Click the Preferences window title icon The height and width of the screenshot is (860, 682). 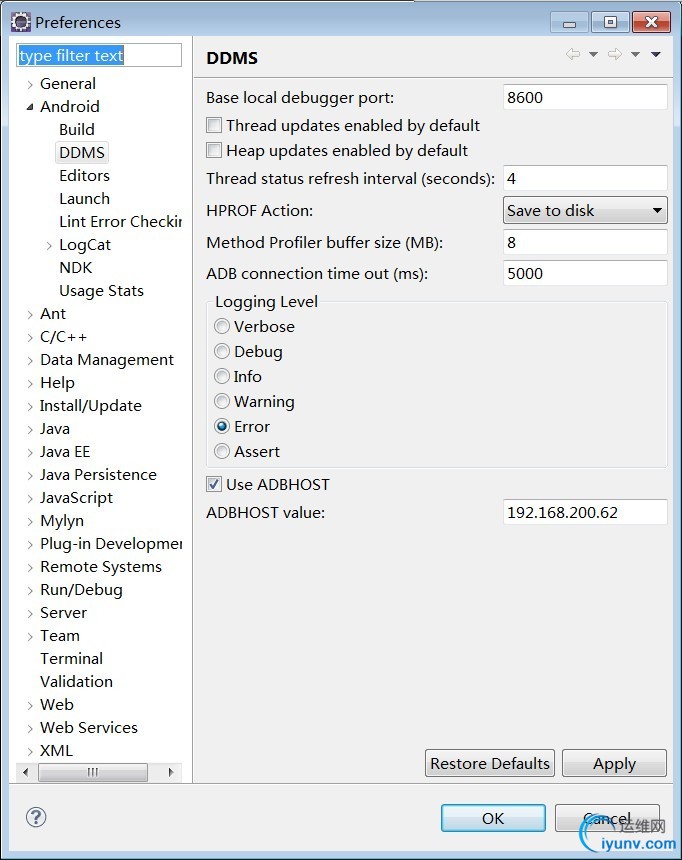pos(21,22)
